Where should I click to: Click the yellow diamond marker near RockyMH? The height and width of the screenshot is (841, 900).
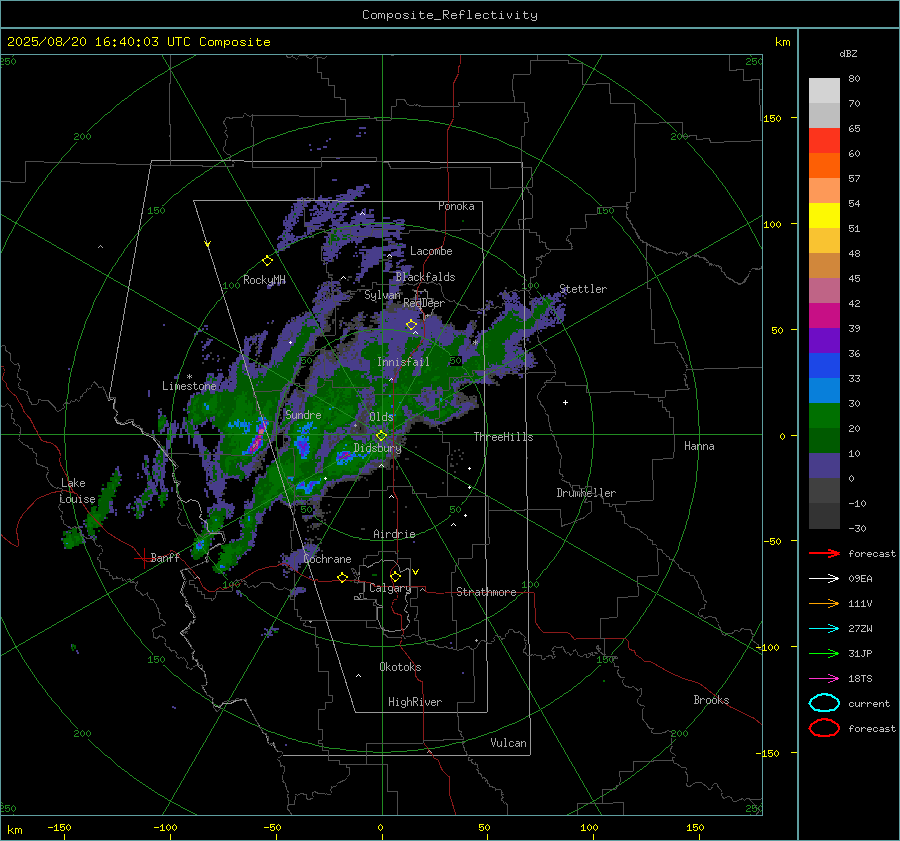click(x=267, y=261)
